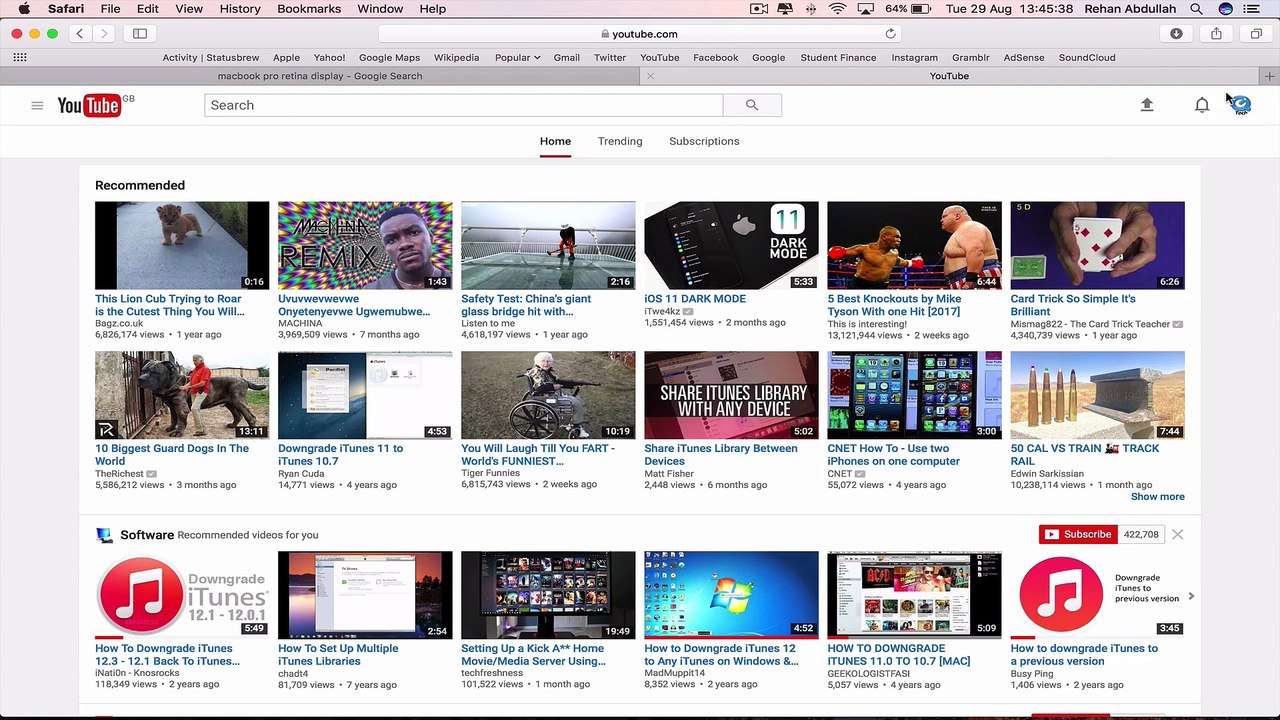Image resolution: width=1280 pixels, height=720 pixels.
Task: Open the notifications bell
Action: pos(1202,105)
